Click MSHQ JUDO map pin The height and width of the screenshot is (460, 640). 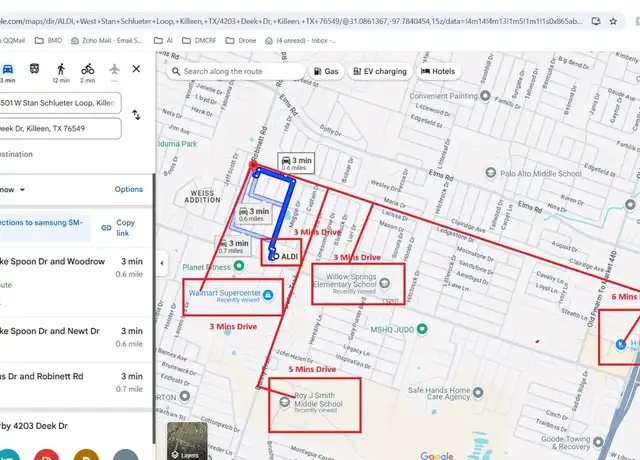coord(422,328)
